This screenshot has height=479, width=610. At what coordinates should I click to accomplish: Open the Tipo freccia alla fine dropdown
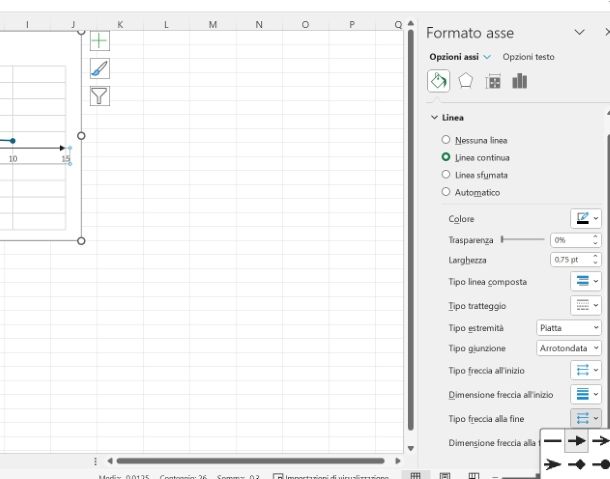coord(586,418)
